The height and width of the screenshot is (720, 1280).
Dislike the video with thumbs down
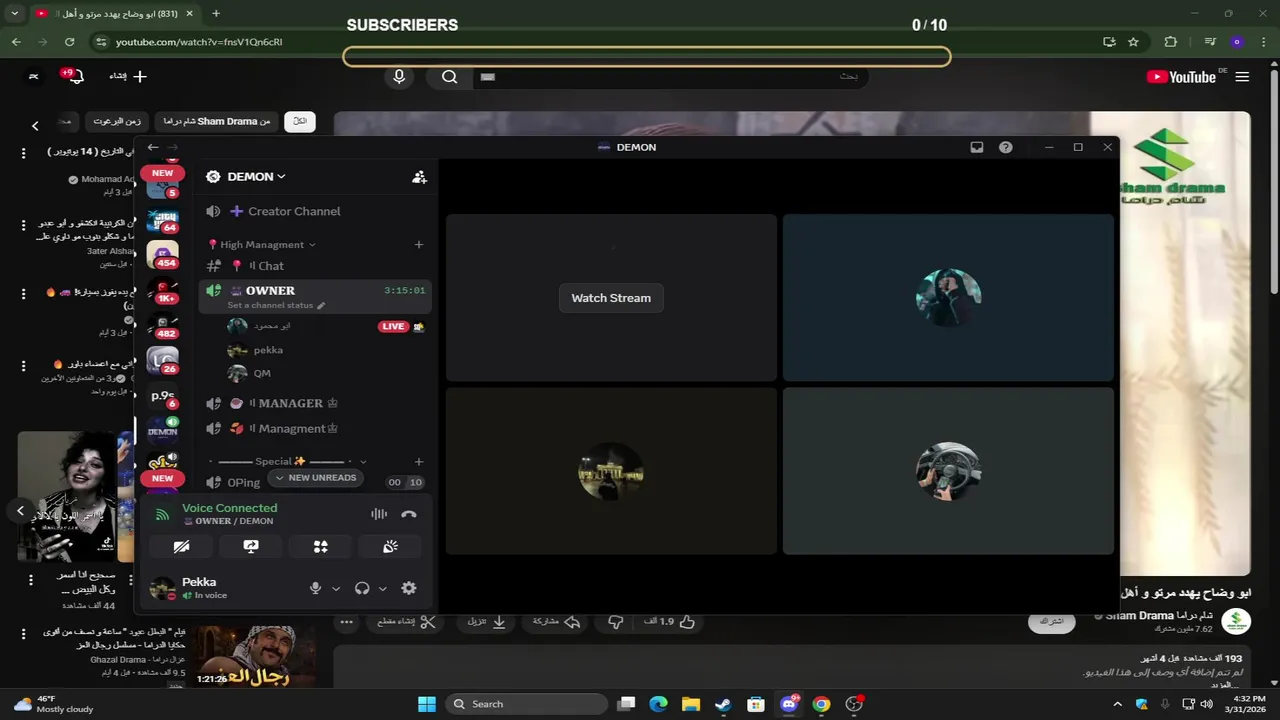(x=616, y=622)
